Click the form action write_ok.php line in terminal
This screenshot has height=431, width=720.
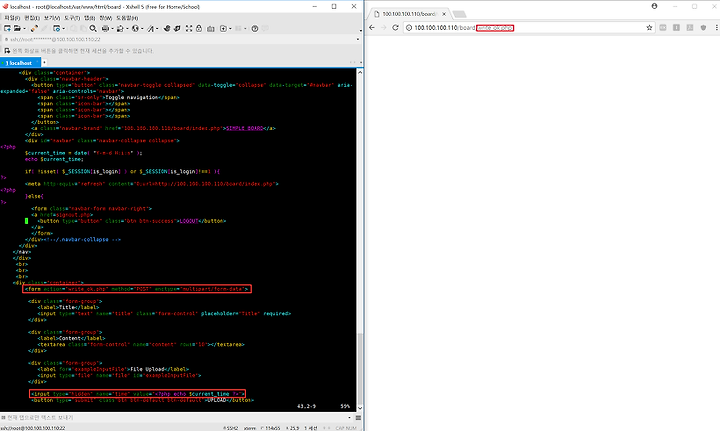137,289
